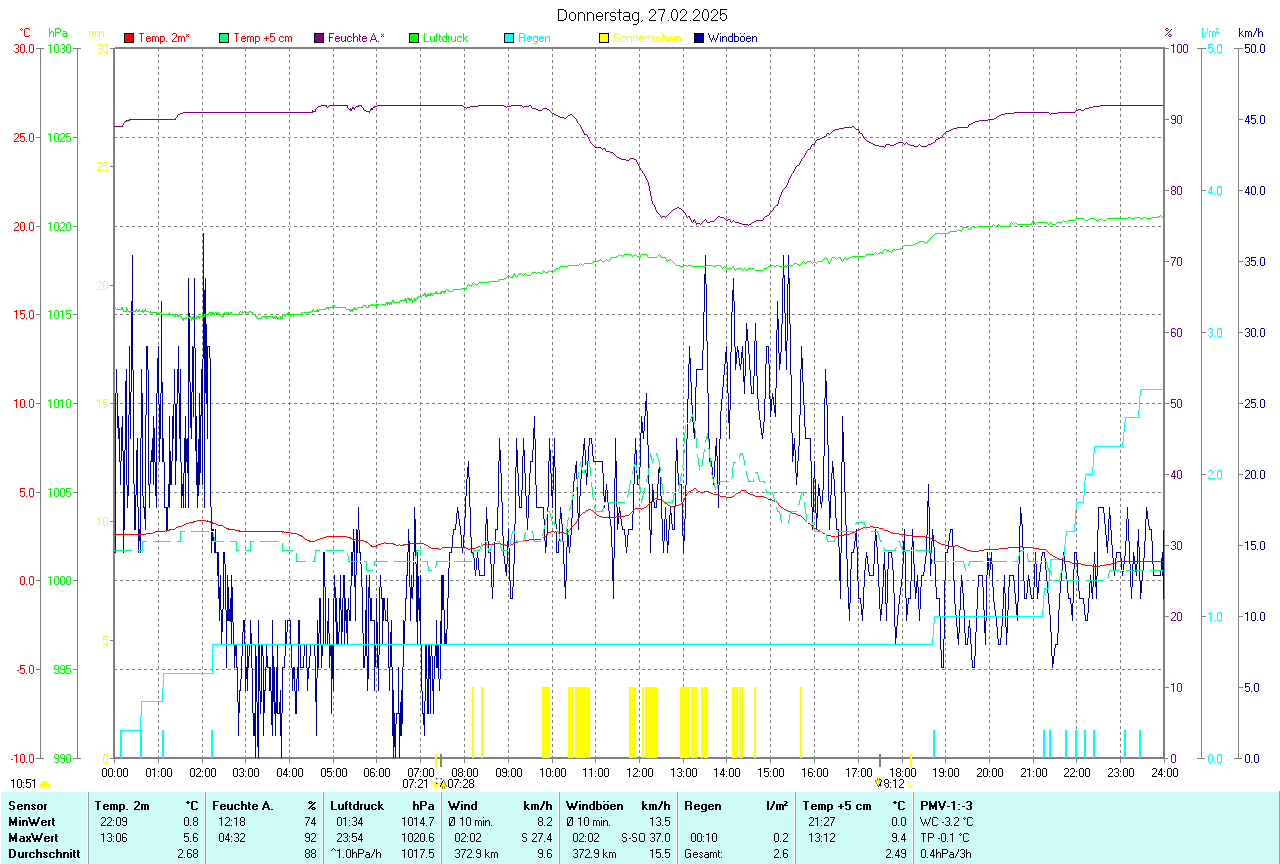This screenshot has height=864, width=1280.
Task: Click the average pressure value '1017.5'
Action: [417, 853]
